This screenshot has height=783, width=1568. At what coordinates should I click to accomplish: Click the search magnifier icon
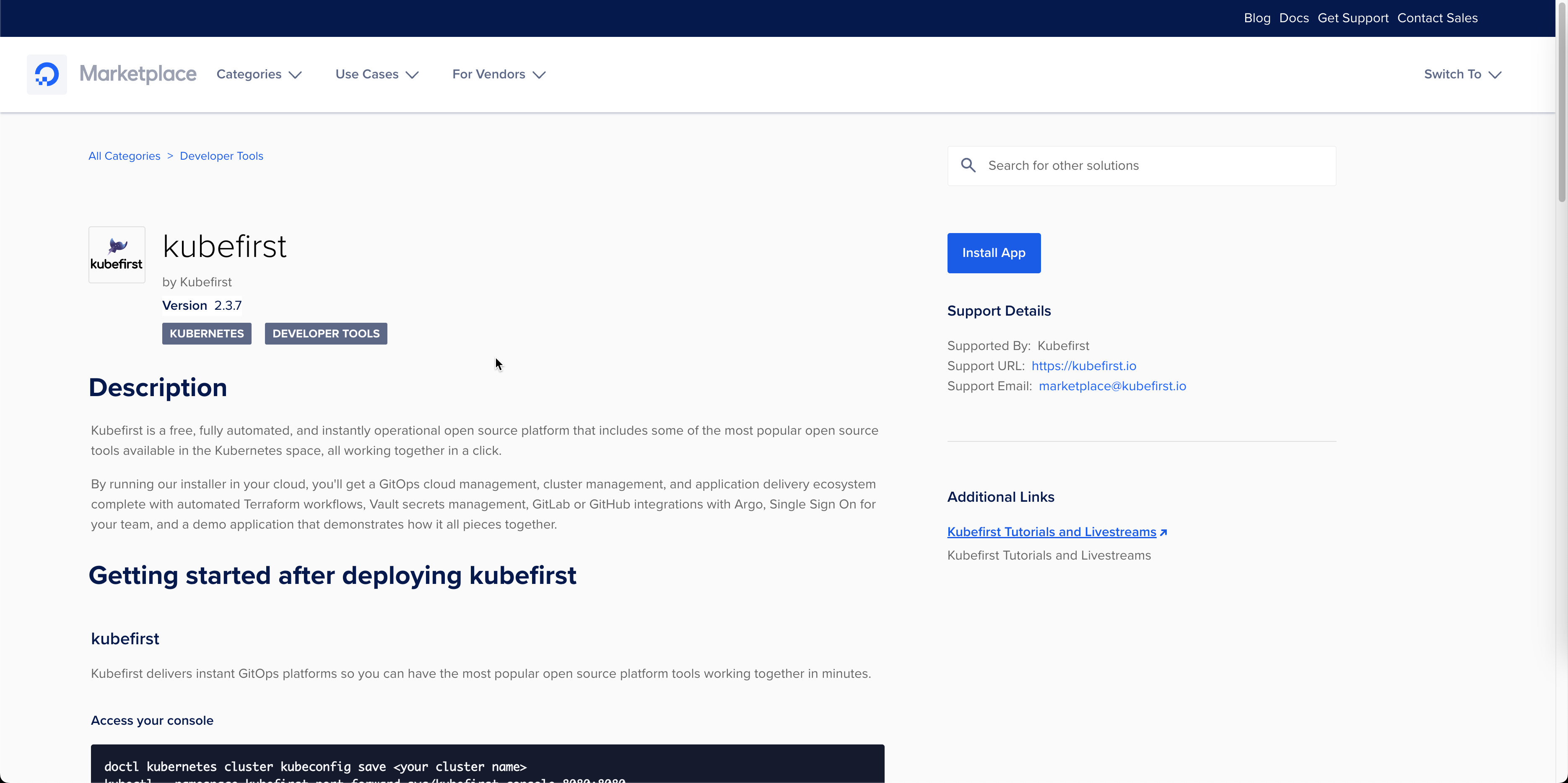968,166
